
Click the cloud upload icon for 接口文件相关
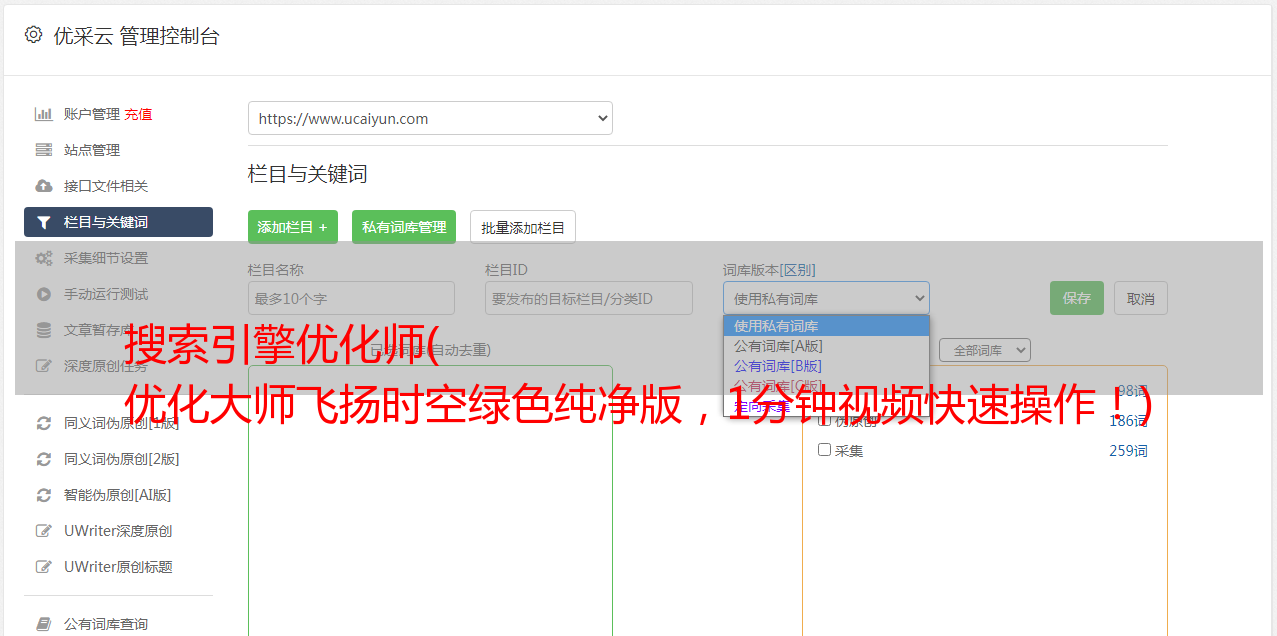click(44, 186)
